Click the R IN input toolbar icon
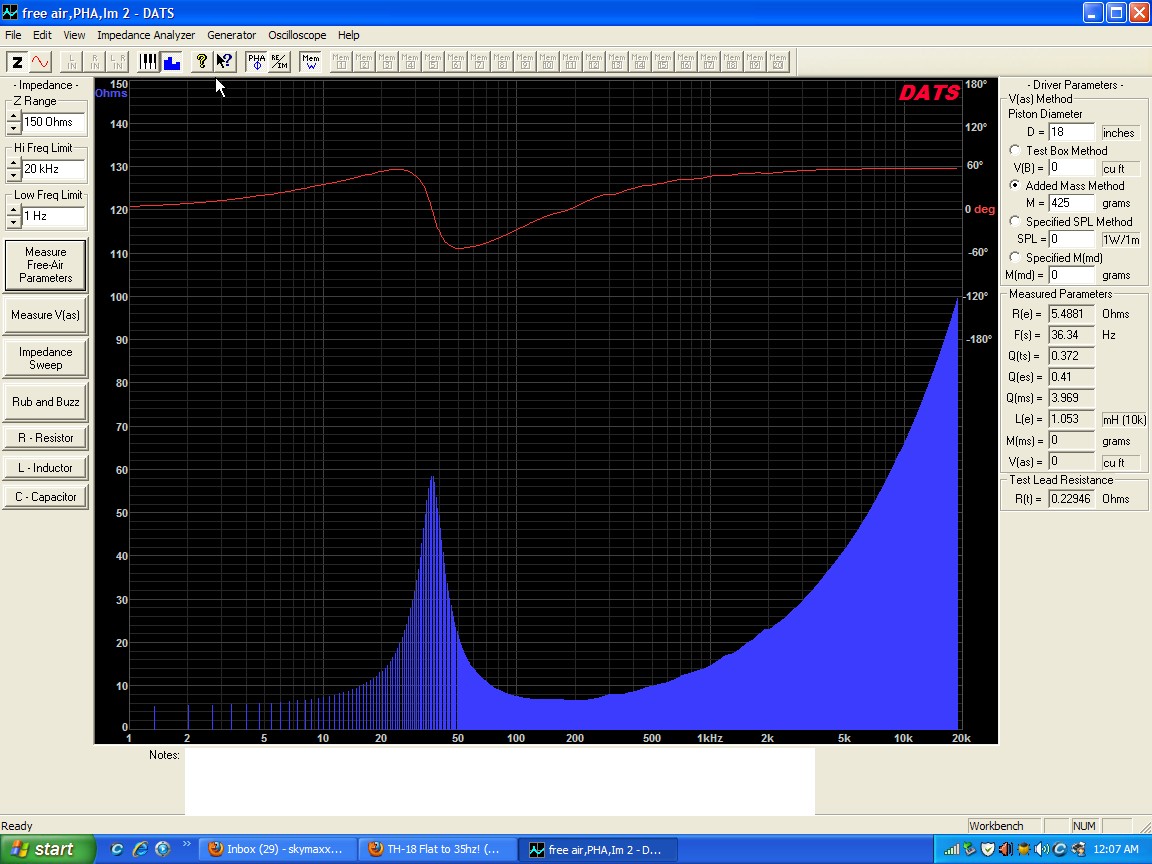Image resolution: width=1152 pixels, height=864 pixels. click(95, 62)
